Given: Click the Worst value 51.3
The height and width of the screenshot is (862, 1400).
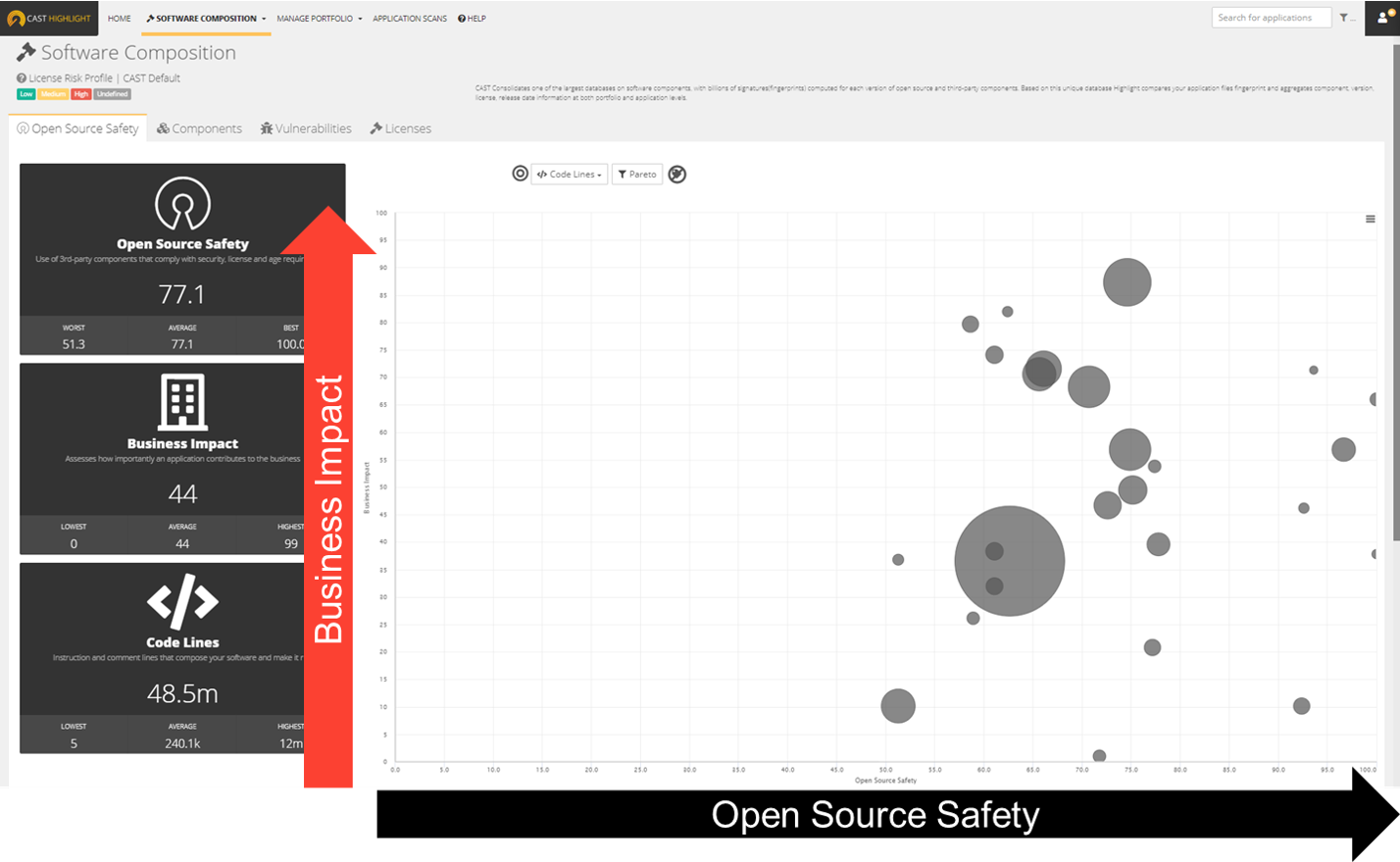Looking at the screenshot, I should coord(74,344).
